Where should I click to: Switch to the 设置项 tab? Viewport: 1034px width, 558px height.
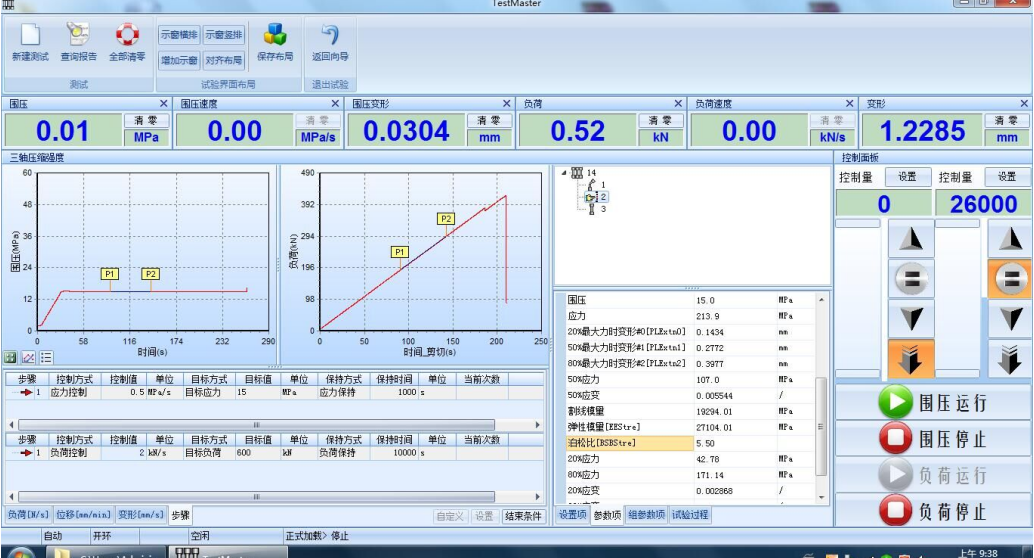point(573,515)
